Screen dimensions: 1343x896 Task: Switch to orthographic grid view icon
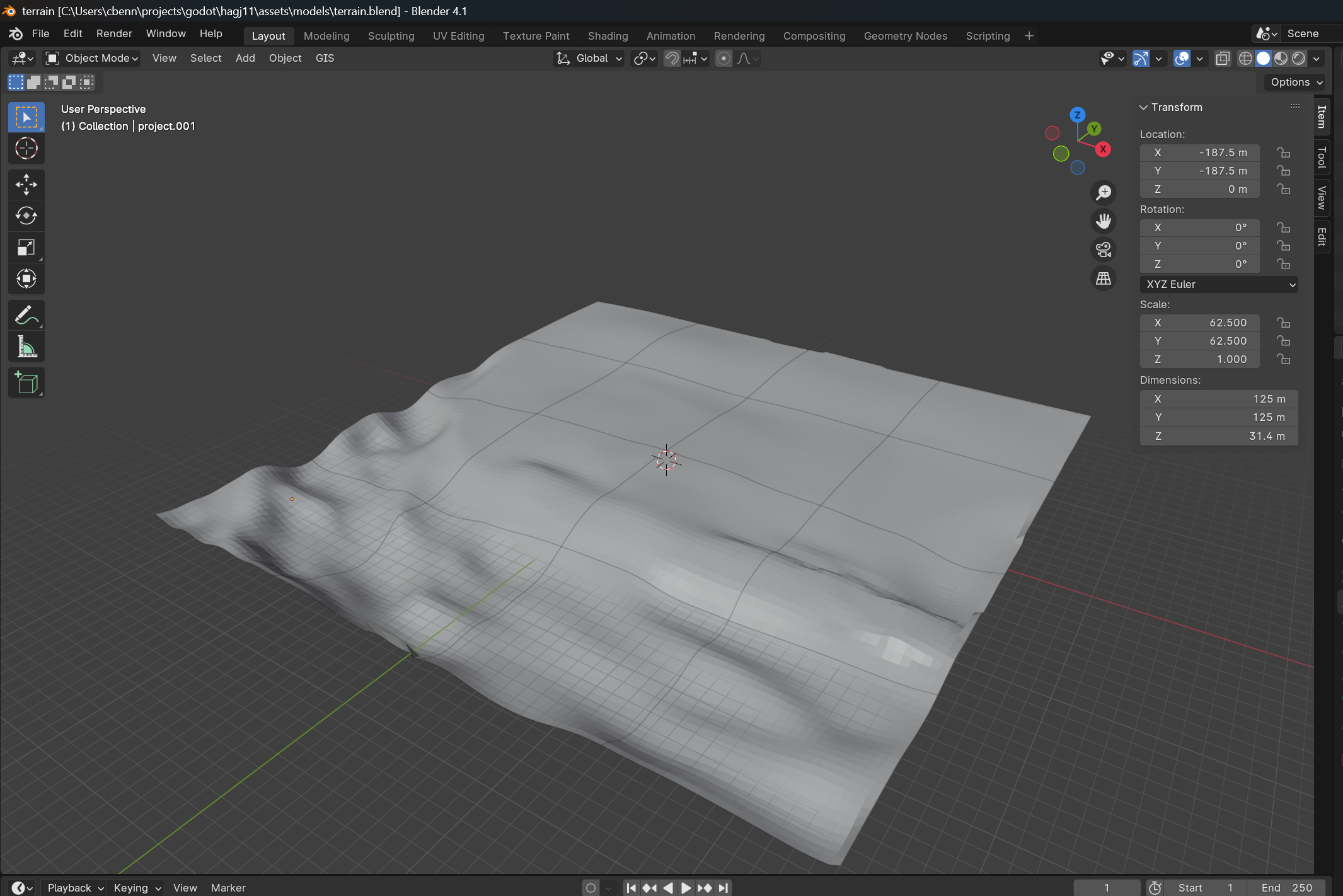pos(1103,279)
